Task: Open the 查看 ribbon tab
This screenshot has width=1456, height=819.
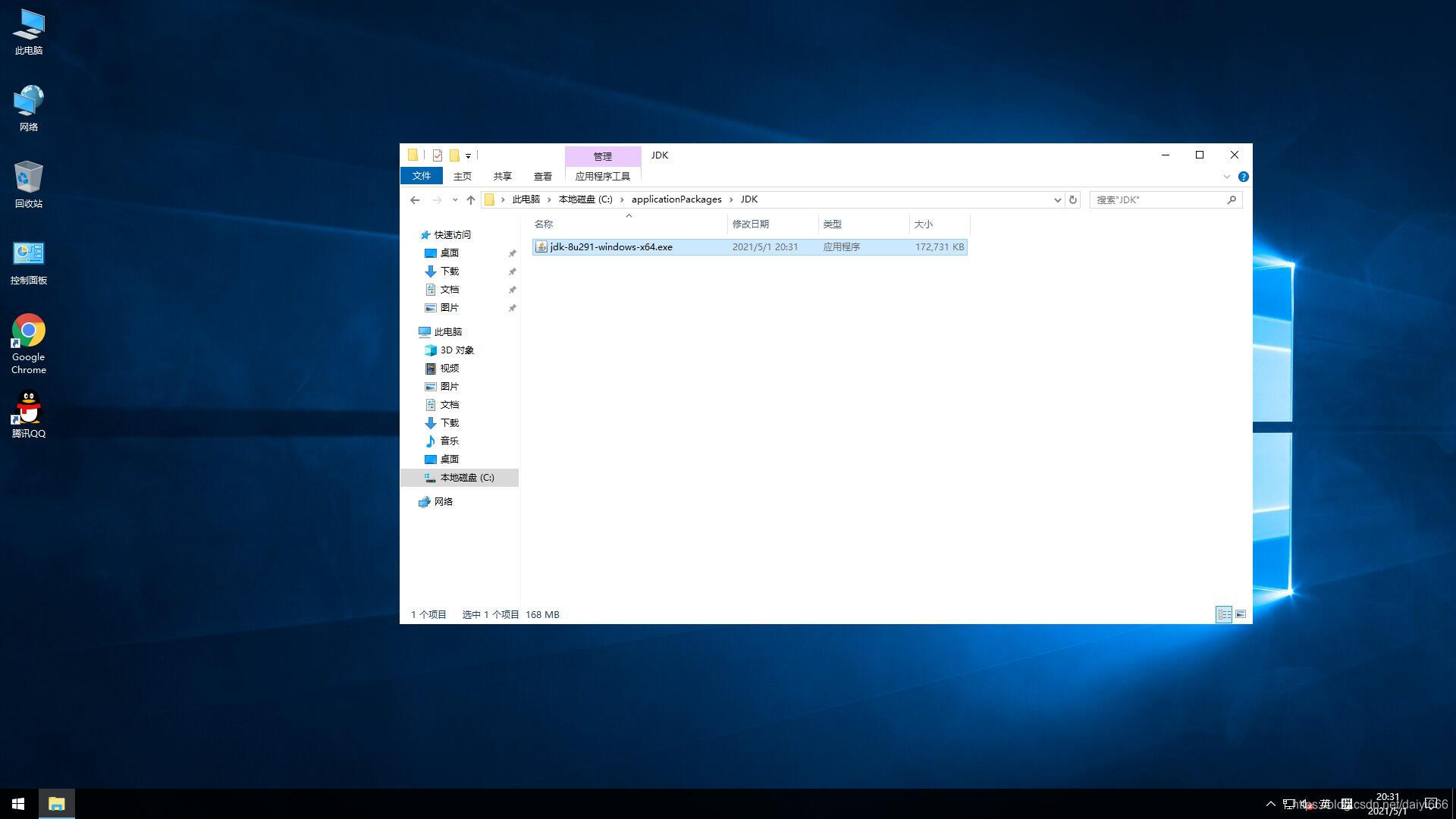Action: click(x=542, y=176)
